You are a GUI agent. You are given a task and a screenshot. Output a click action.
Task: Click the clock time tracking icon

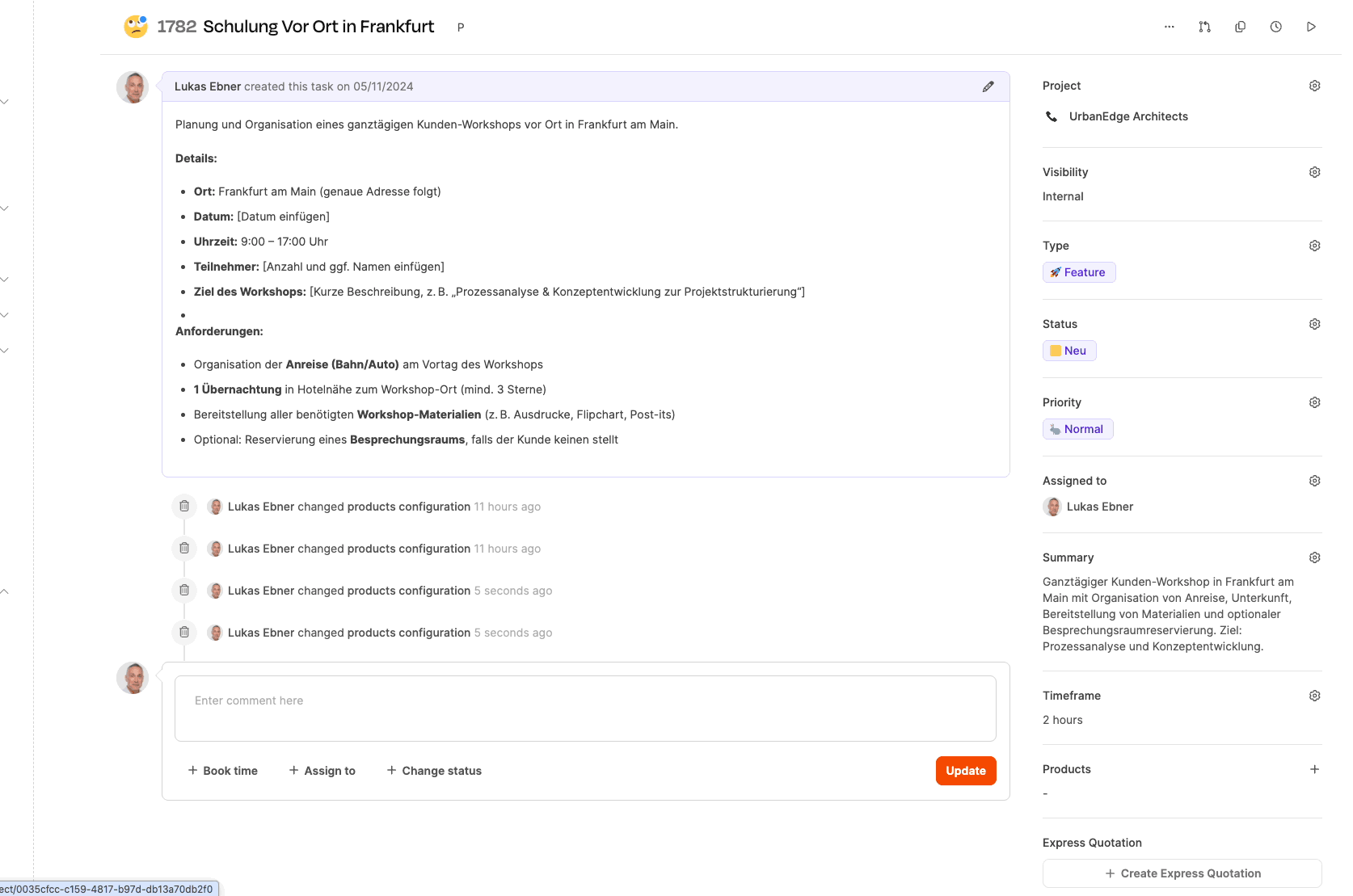click(x=1275, y=27)
